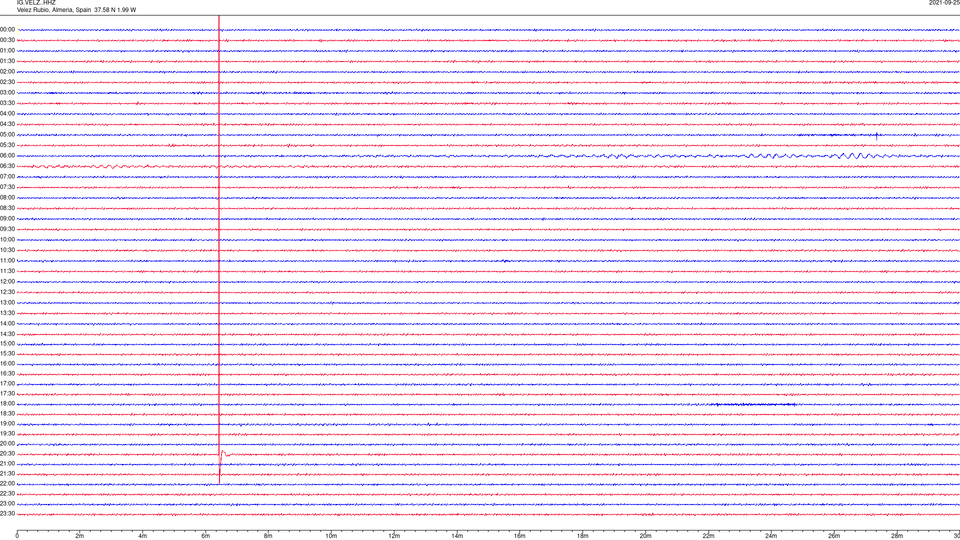Select the 20:30 trace time label
This screenshot has width=960, height=540.
click(x=7, y=454)
